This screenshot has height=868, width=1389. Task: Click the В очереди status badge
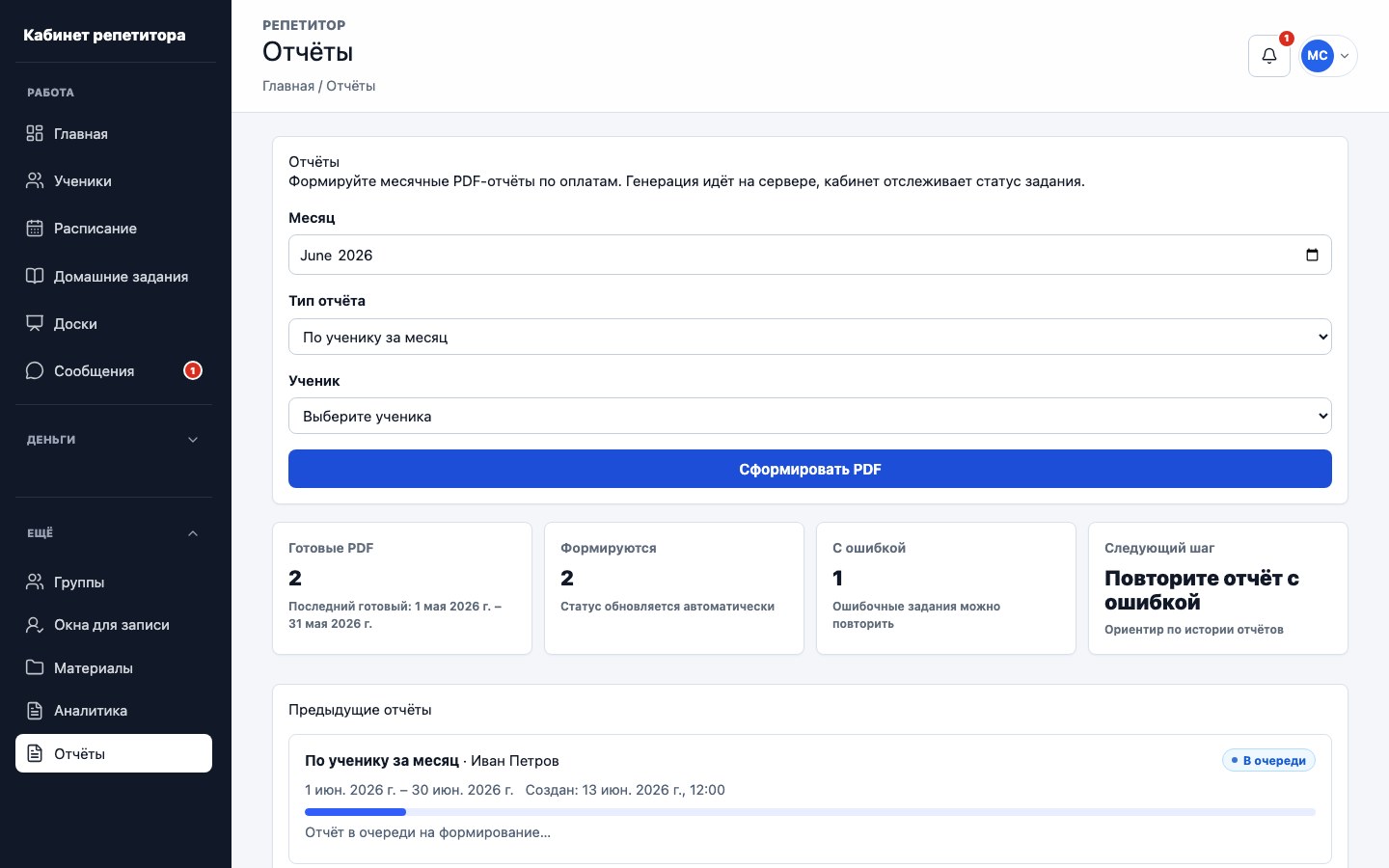1268,760
